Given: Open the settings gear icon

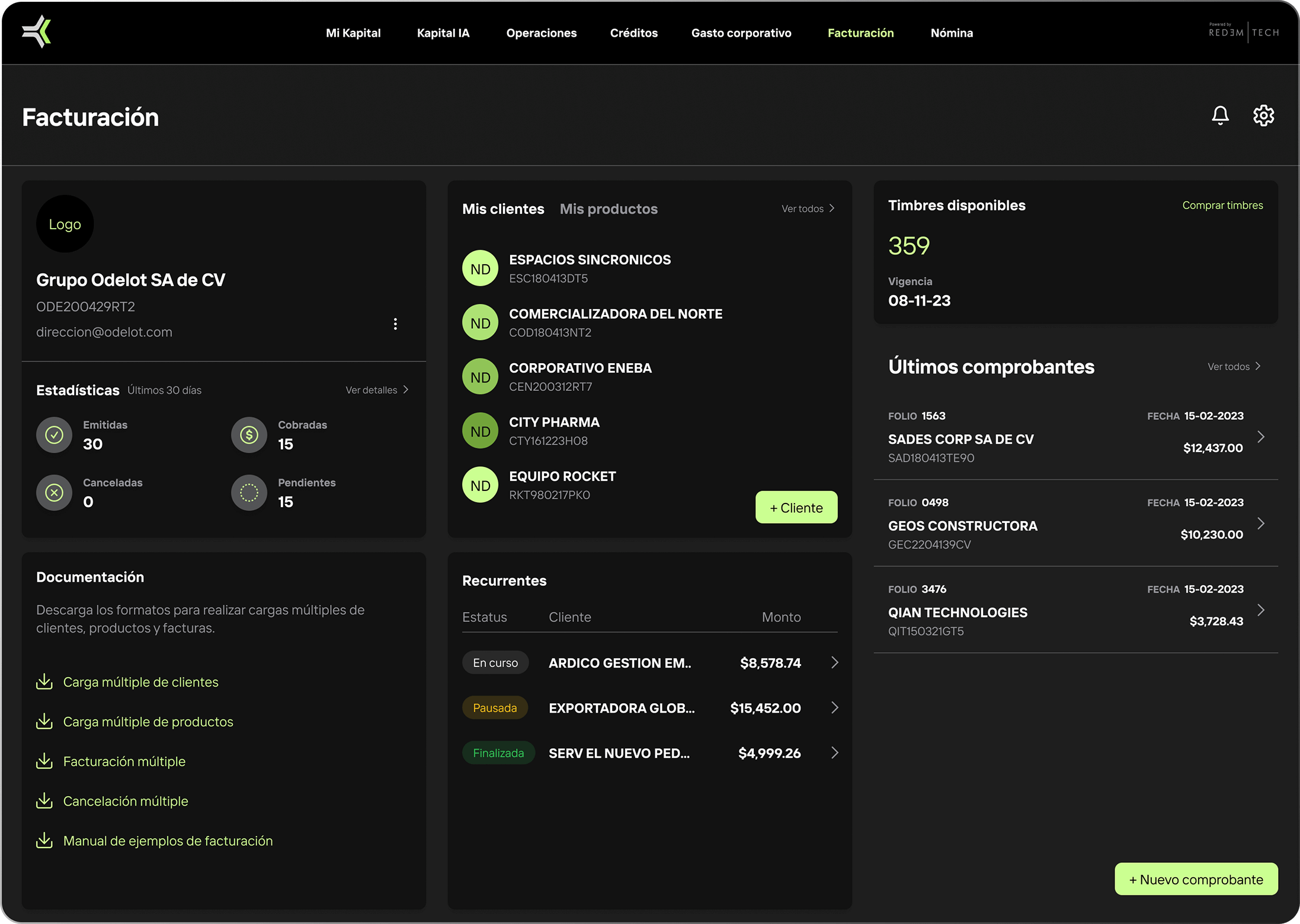Looking at the screenshot, I should point(1263,115).
